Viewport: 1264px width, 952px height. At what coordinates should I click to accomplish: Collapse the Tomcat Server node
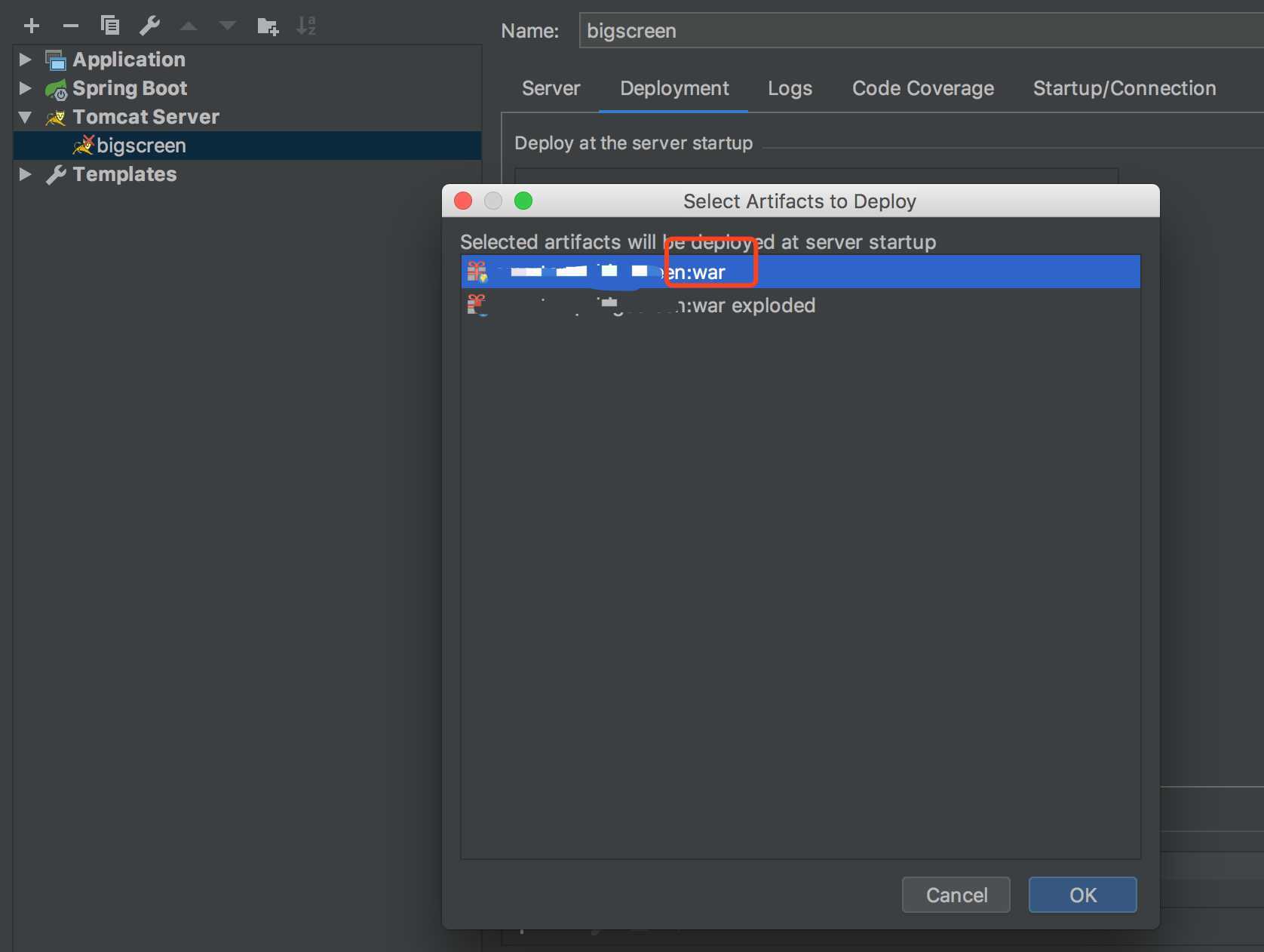25,117
